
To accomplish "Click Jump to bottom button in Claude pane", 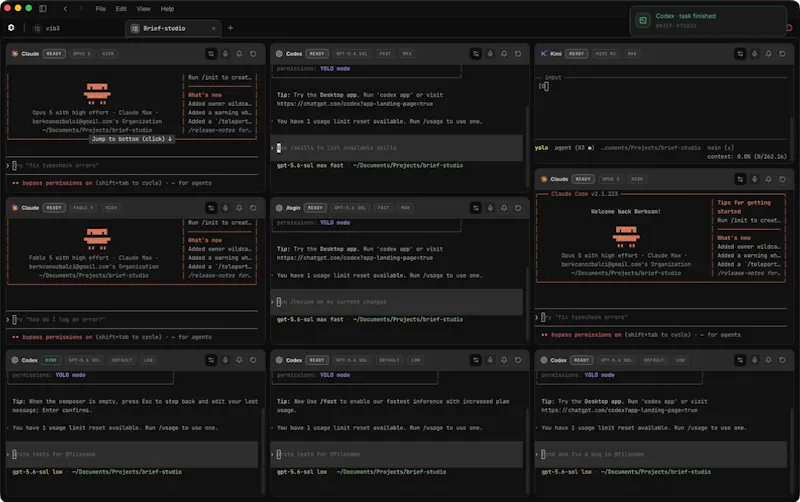I will pos(132,139).
